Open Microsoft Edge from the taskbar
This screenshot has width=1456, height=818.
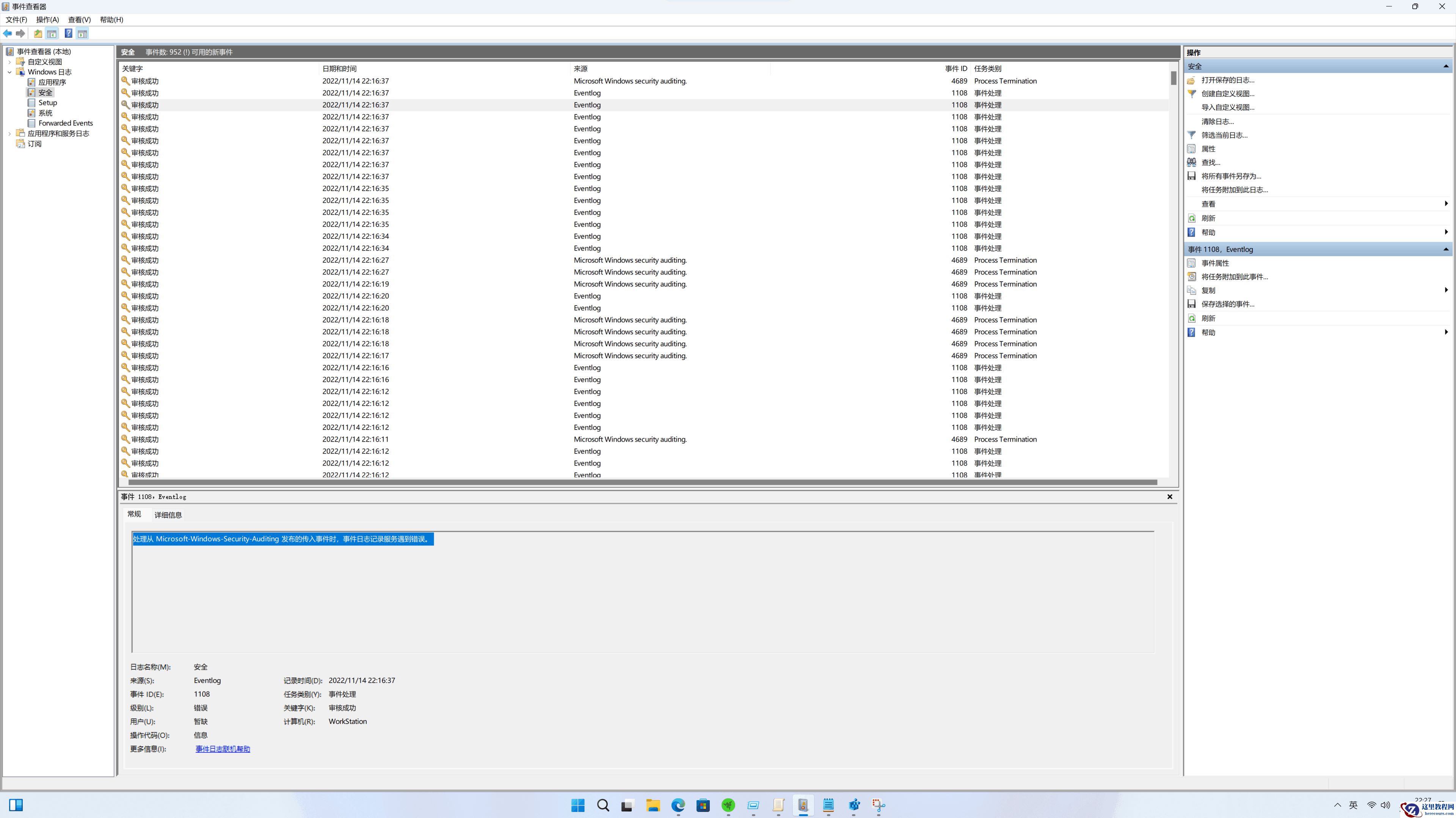tap(678, 805)
